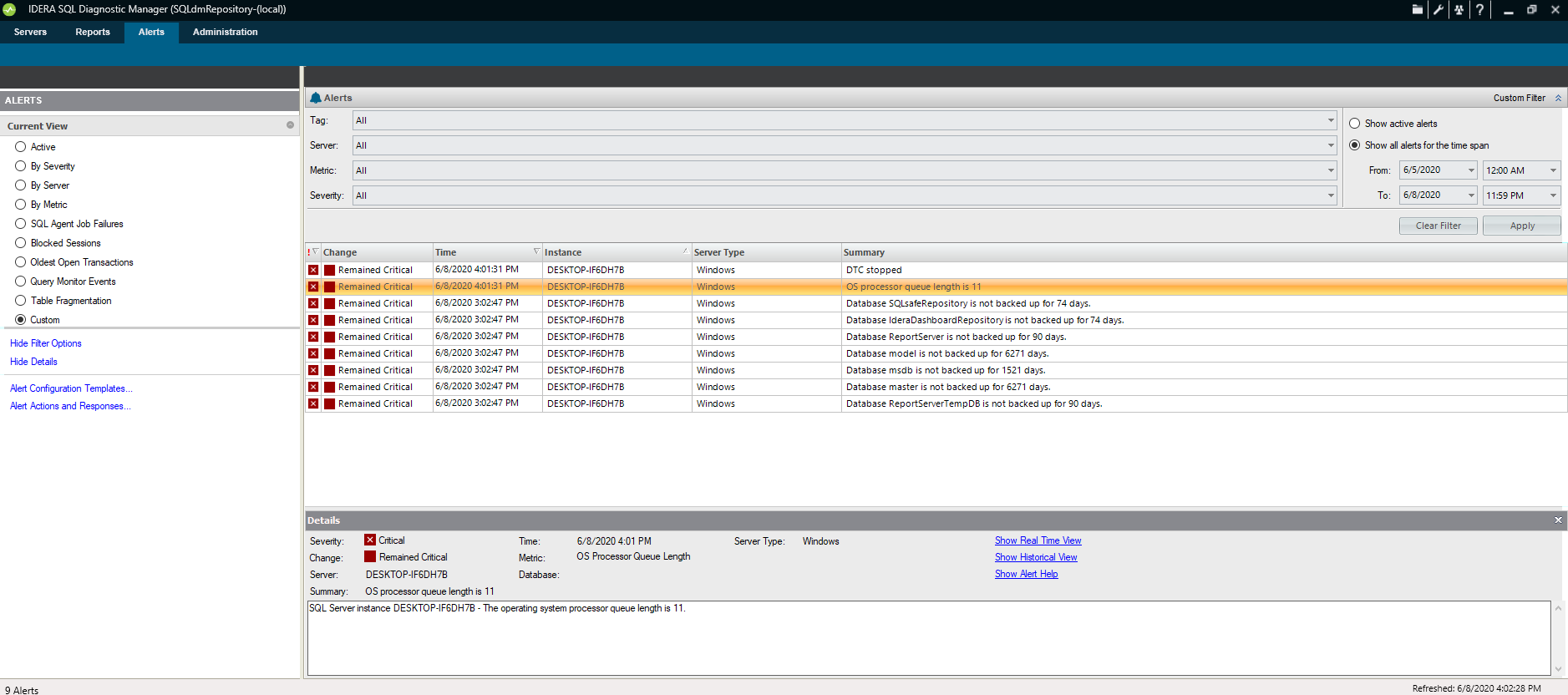Open the Tag filter dropdown
Screen dimensions: 1568x695
click(1330, 120)
